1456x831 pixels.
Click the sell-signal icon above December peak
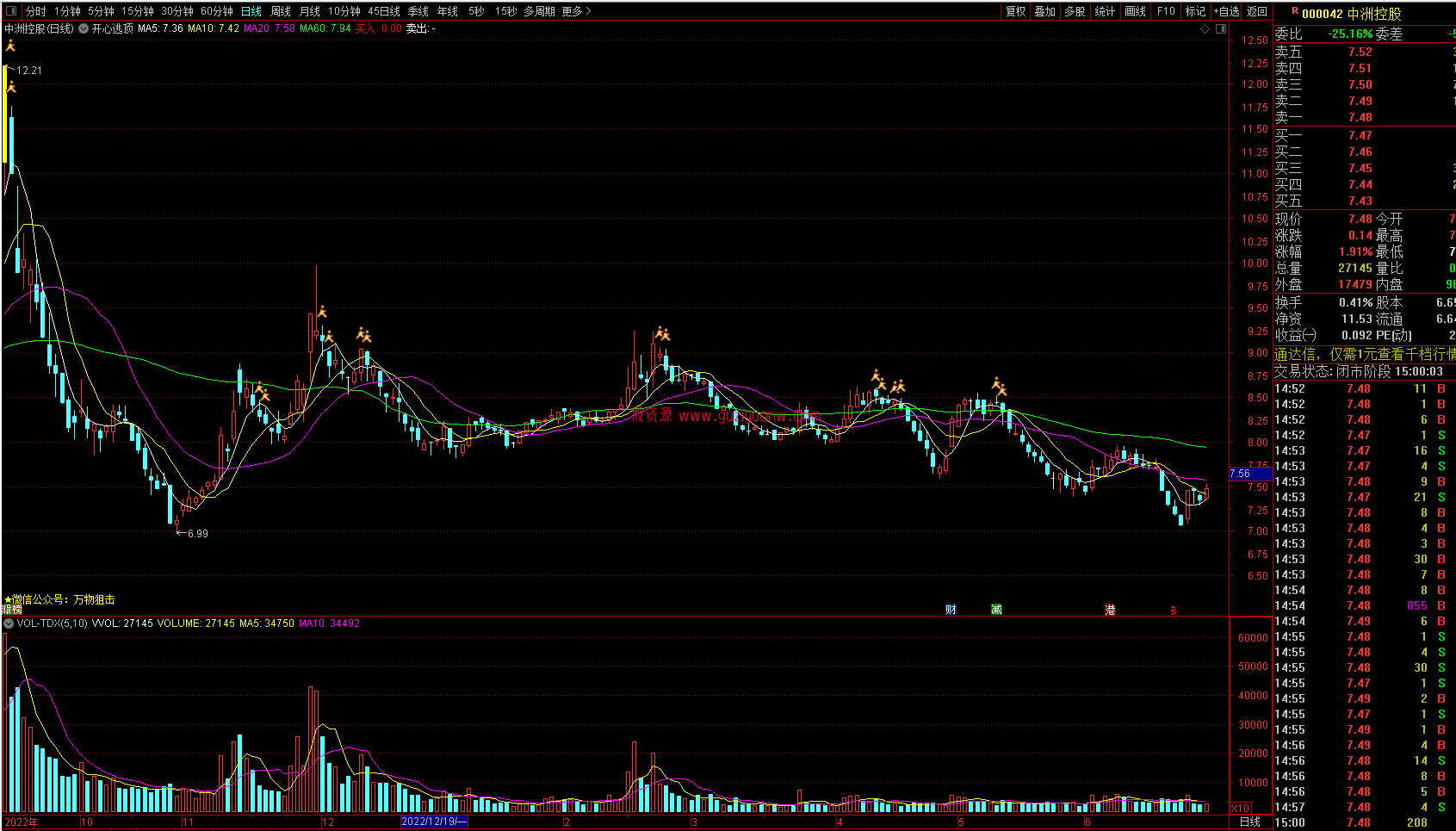pyautogui.click(x=322, y=313)
